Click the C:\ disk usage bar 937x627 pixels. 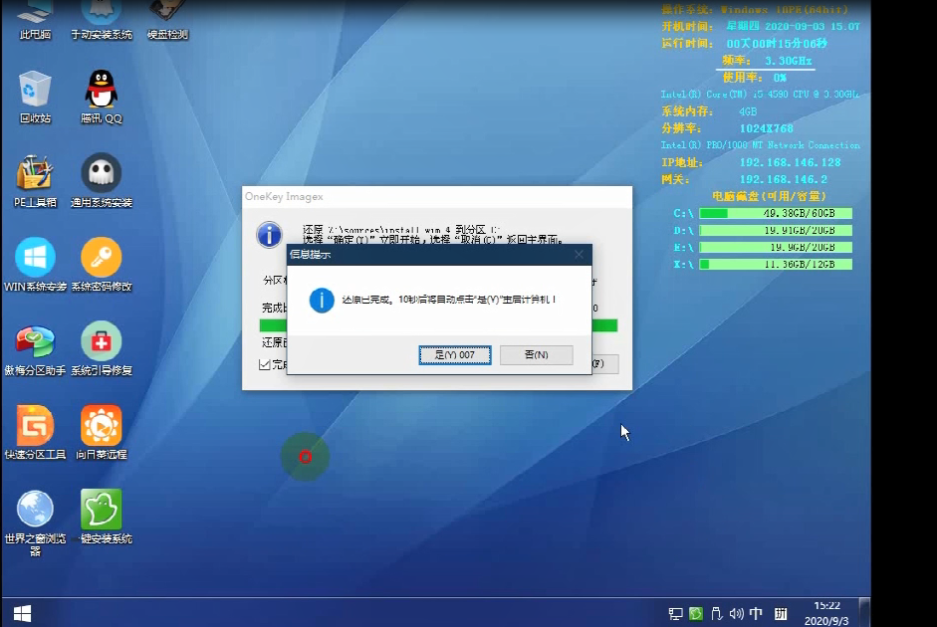776,213
